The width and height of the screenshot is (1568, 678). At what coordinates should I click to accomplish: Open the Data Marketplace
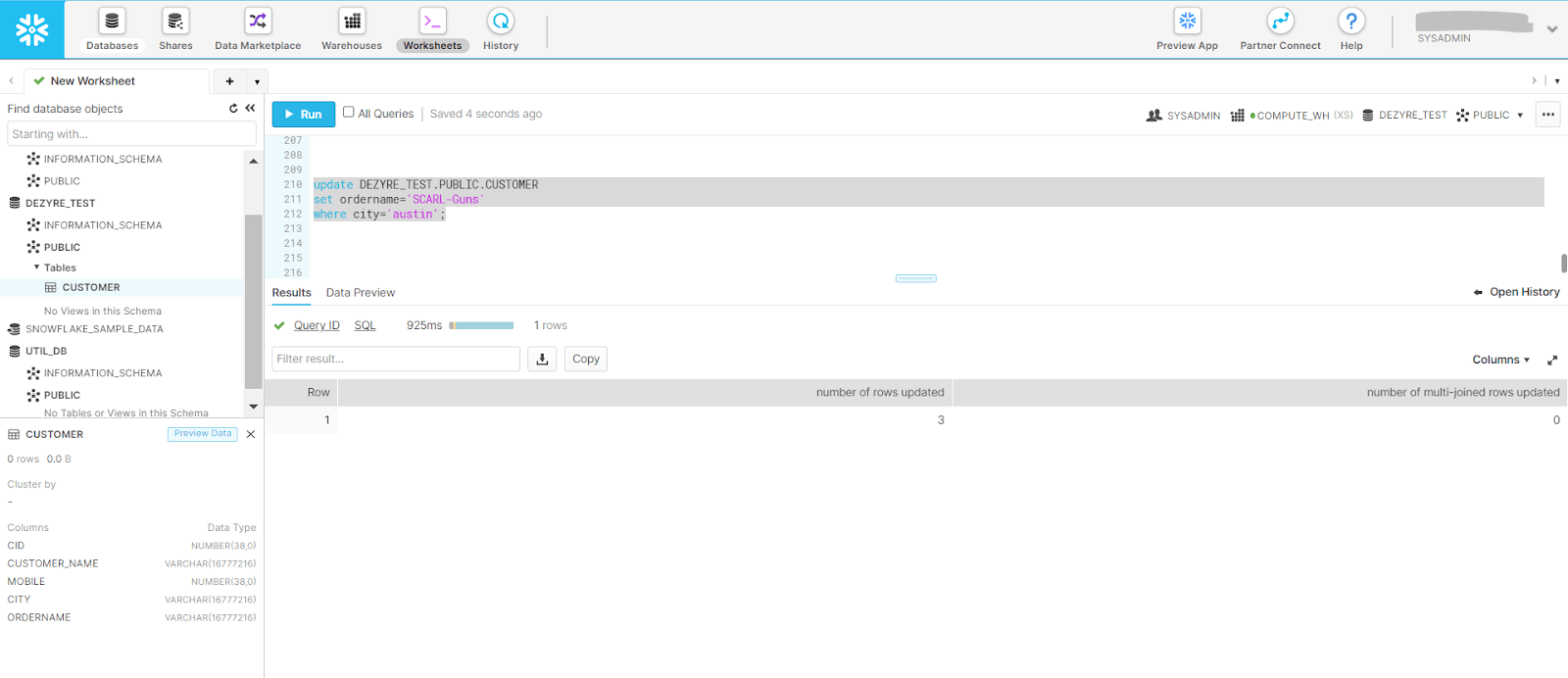pyautogui.click(x=258, y=29)
